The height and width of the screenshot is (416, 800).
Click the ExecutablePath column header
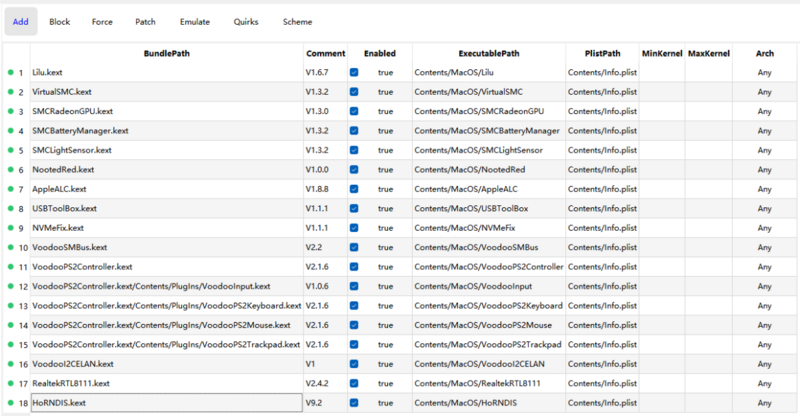489,53
